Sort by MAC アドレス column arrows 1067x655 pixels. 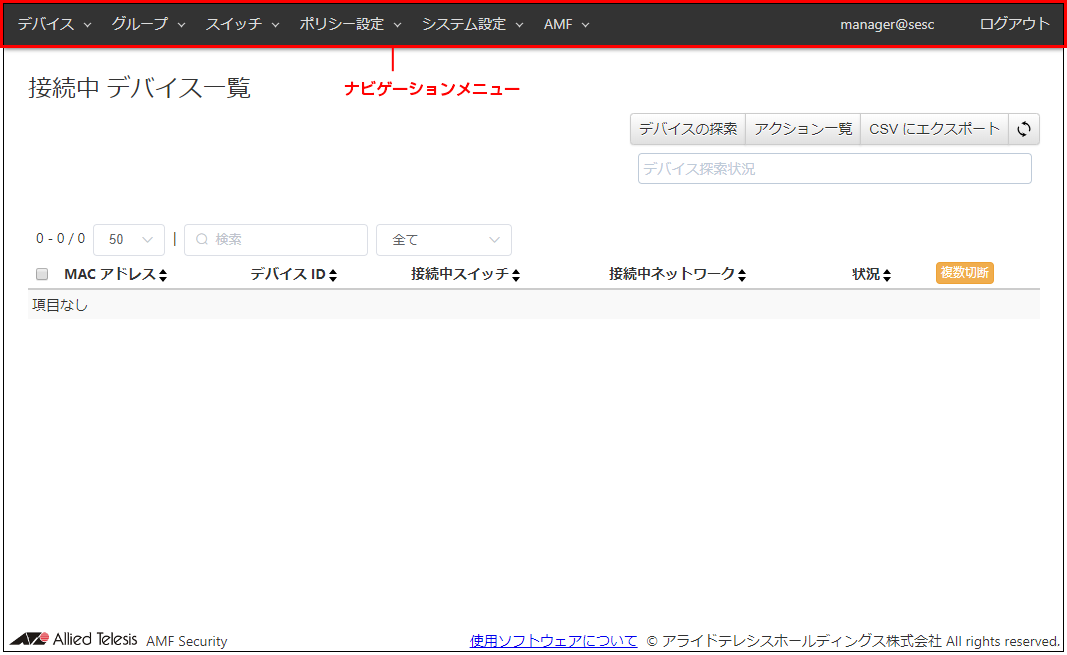163,275
